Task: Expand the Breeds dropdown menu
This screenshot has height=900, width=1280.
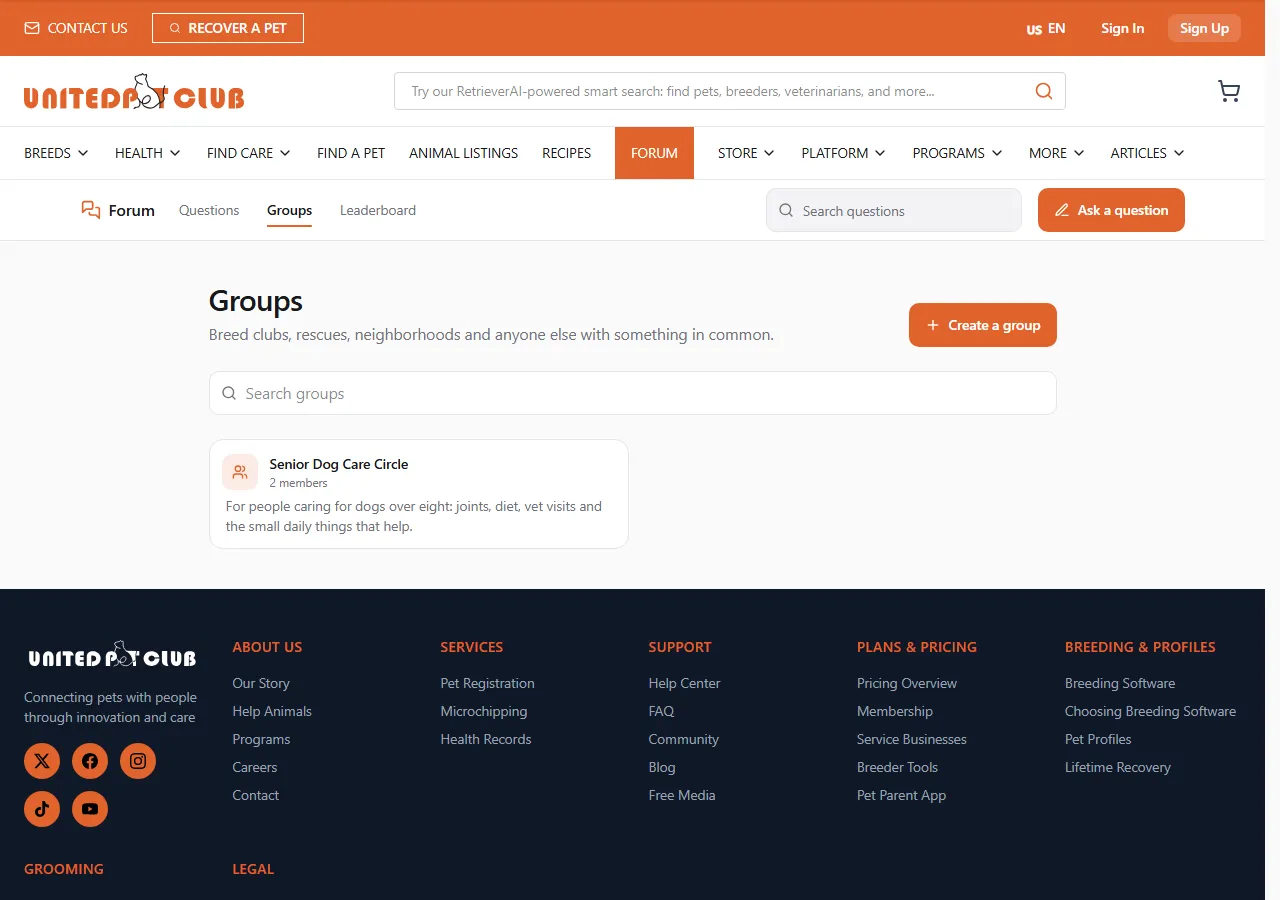Action: coord(56,153)
